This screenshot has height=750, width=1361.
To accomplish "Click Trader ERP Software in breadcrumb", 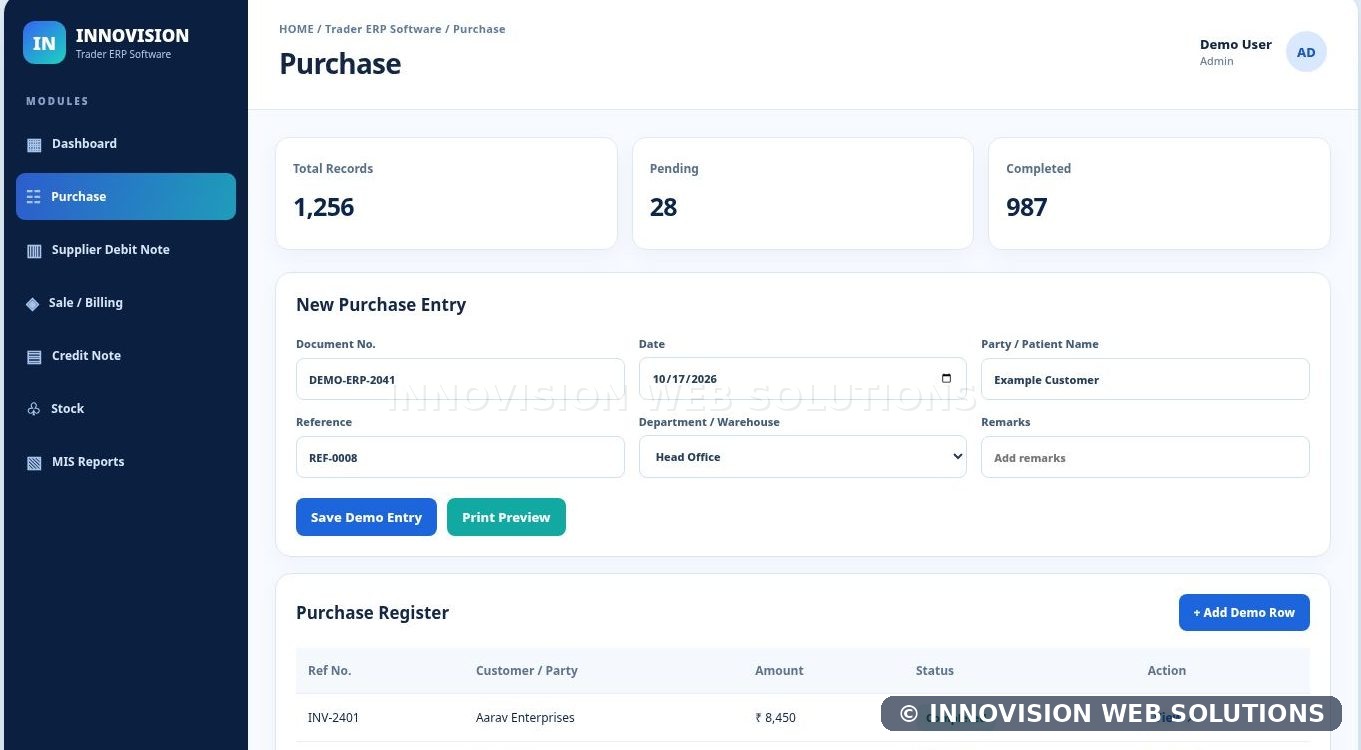I will (x=383, y=29).
